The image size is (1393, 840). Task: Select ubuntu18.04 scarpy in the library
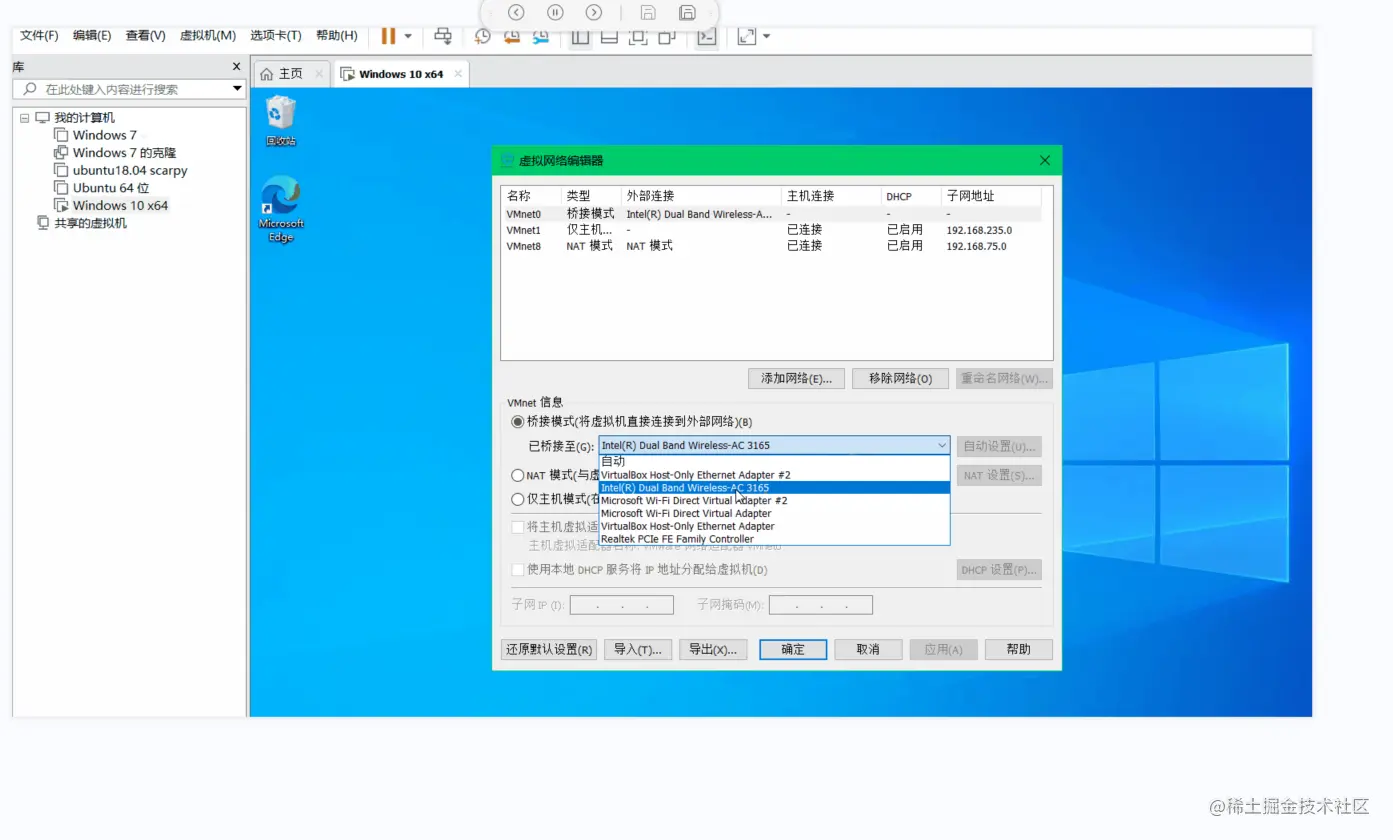tap(130, 171)
